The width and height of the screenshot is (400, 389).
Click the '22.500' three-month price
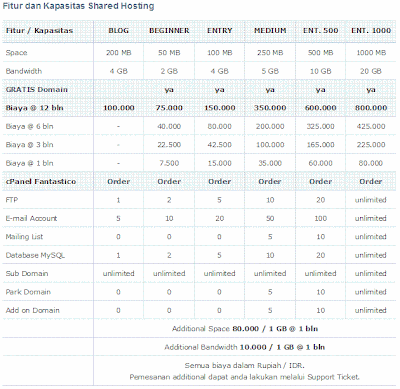coord(169,145)
